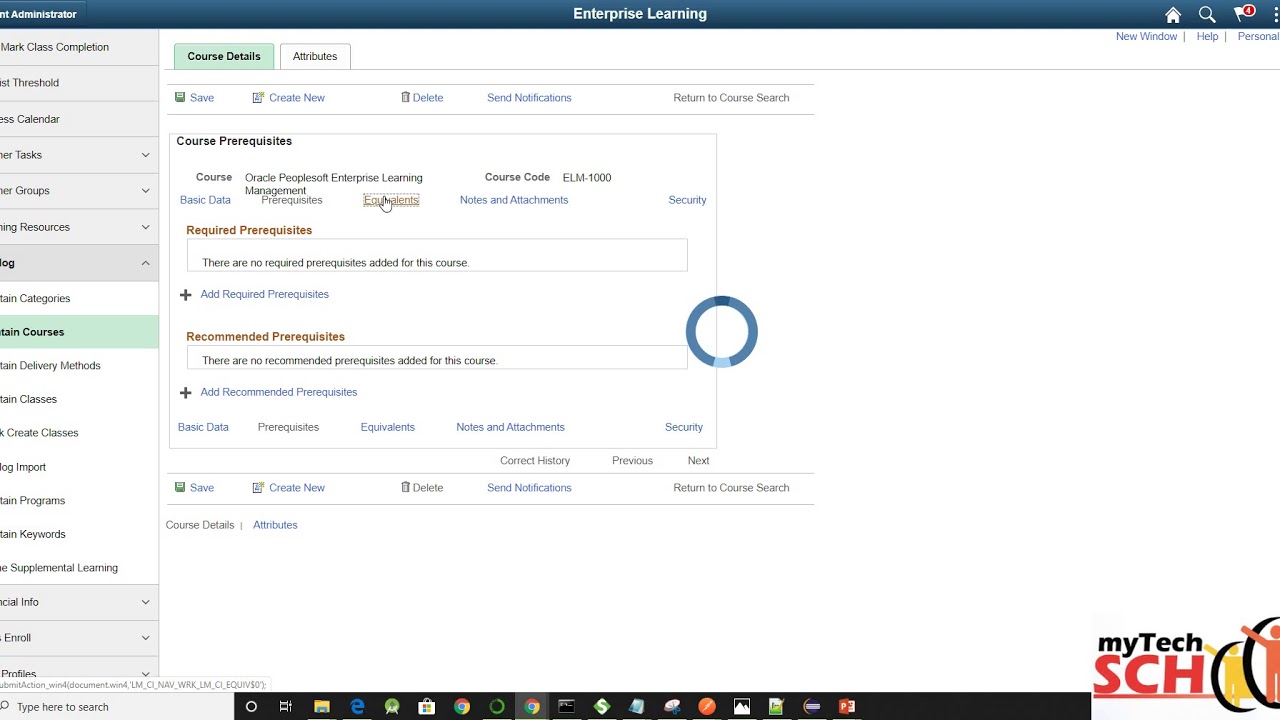The height and width of the screenshot is (720, 1280).
Task: Open Microsoft Store from the taskbar
Action: coord(427,707)
